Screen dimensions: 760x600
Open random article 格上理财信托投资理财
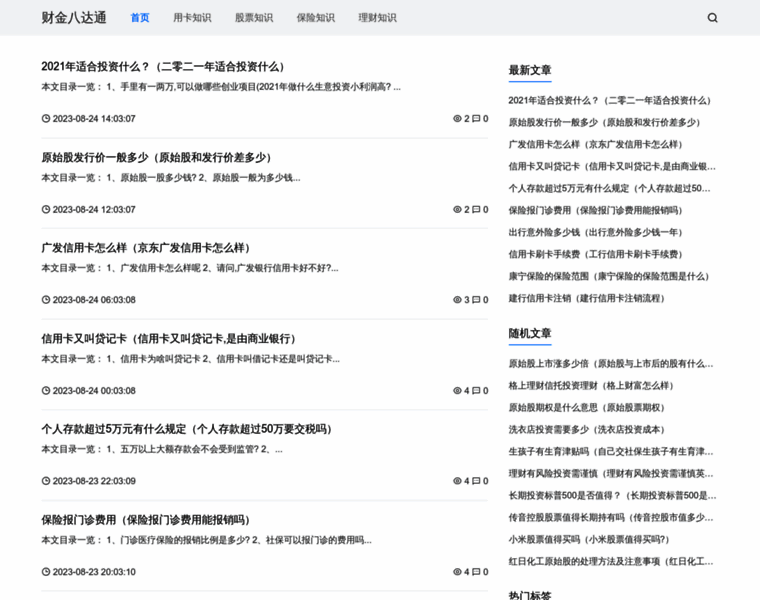coord(591,386)
